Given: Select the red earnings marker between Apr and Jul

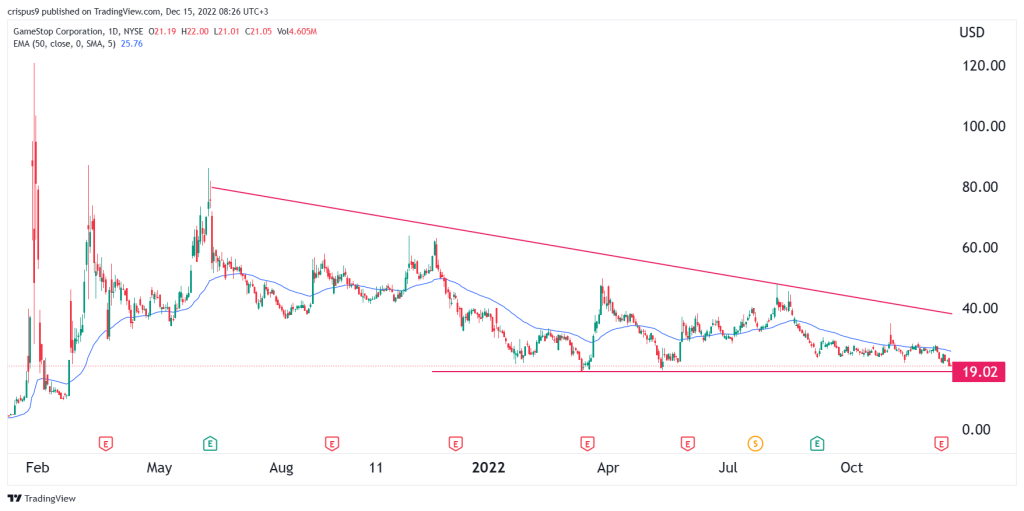Looking at the screenshot, I should 687,444.
